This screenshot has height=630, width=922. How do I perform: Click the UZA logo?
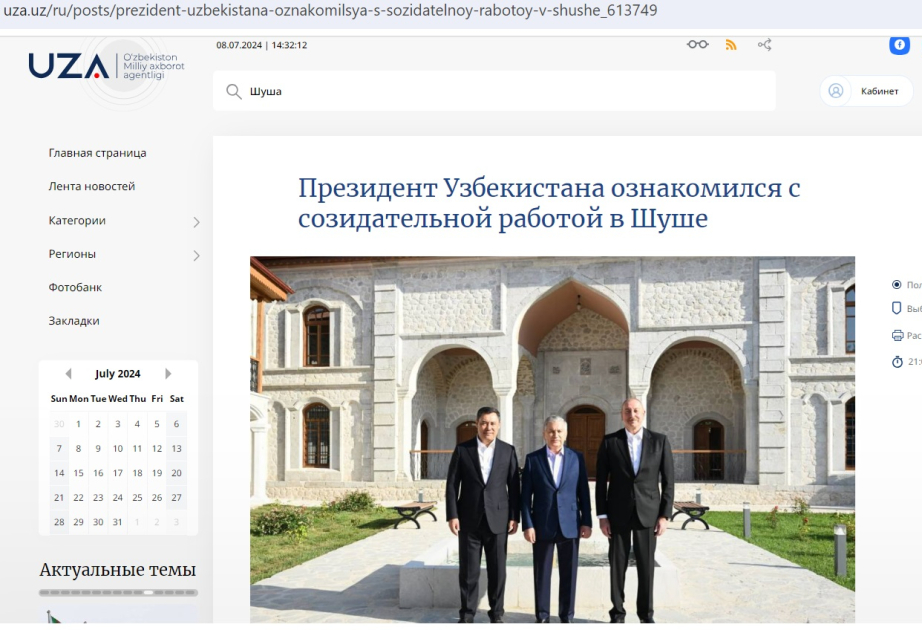coord(106,66)
